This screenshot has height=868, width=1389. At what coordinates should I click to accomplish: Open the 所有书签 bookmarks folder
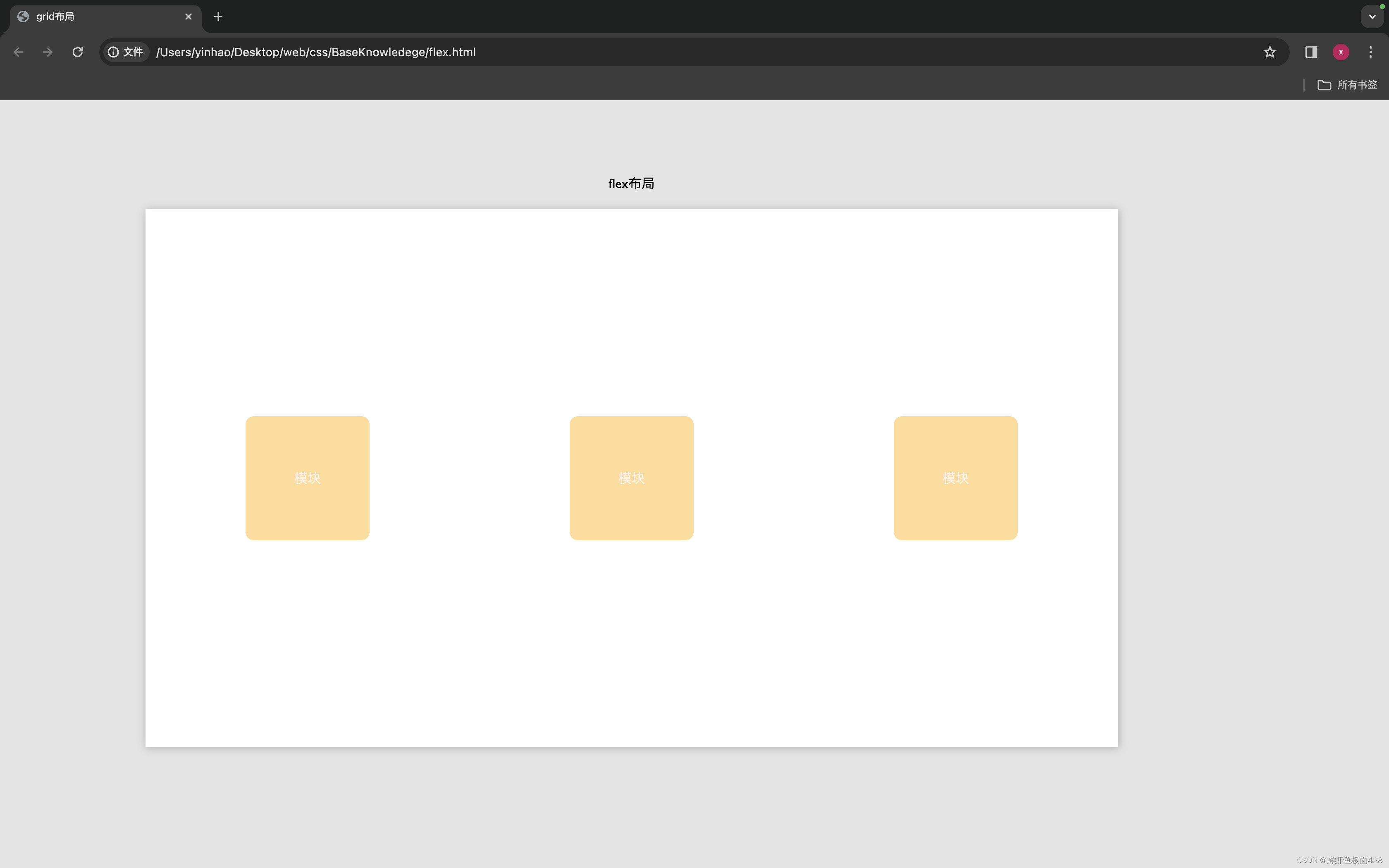[1347, 85]
